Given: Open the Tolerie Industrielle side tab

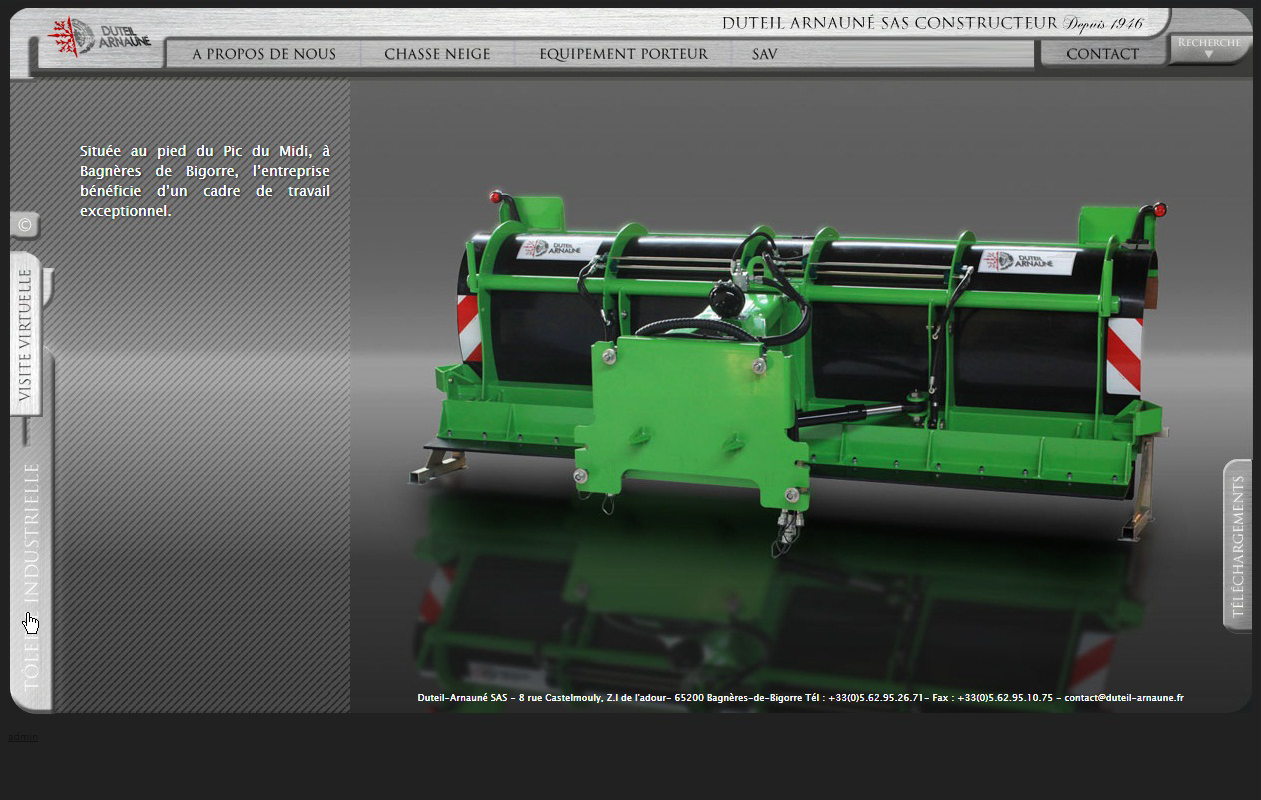Looking at the screenshot, I should (x=31, y=577).
